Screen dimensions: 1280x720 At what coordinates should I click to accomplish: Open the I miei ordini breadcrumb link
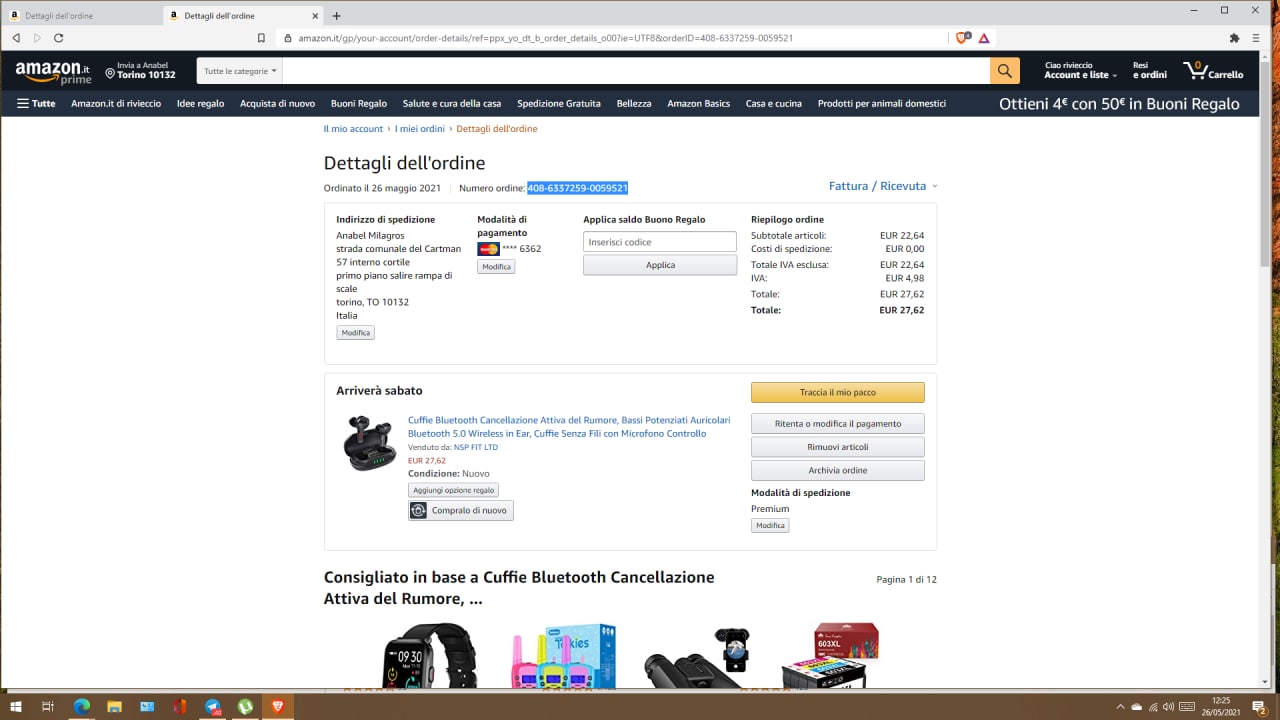pos(419,129)
